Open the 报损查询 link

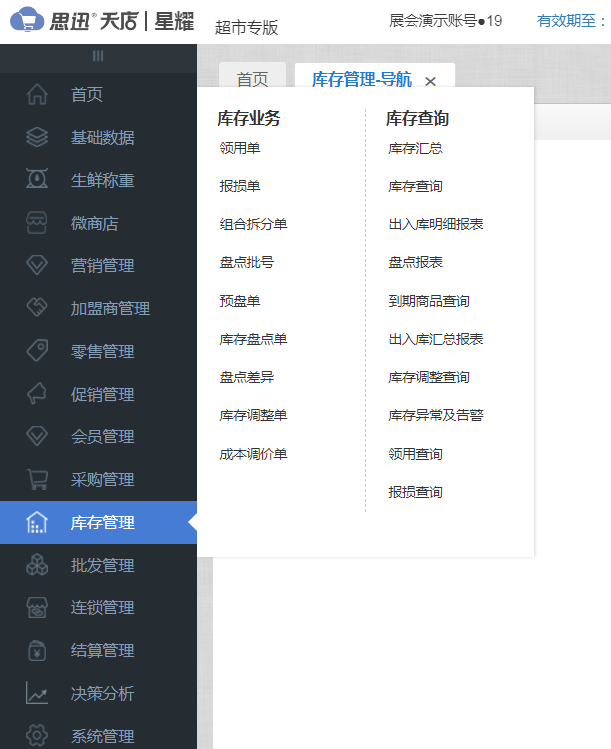(x=416, y=492)
